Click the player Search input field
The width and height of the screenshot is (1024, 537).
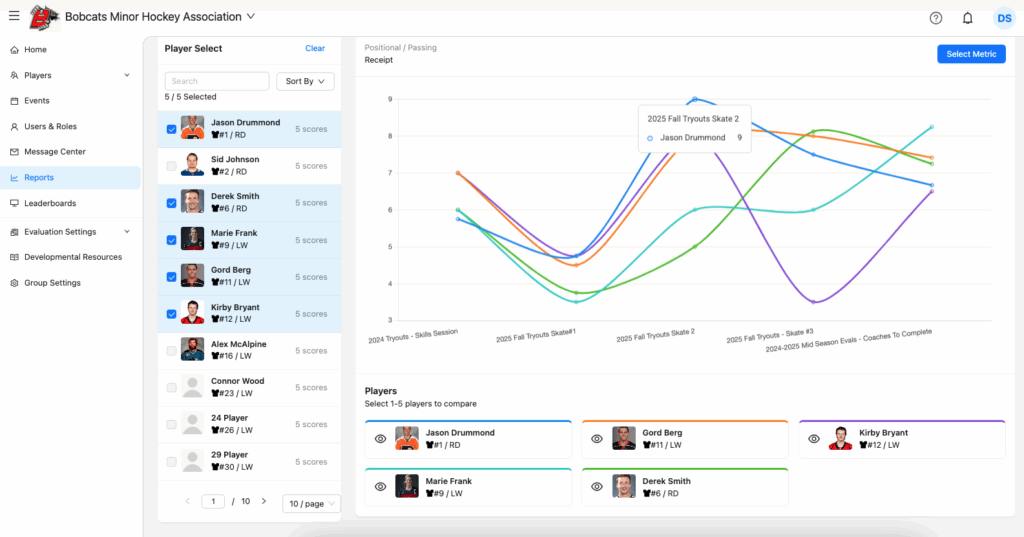[217, 81]
